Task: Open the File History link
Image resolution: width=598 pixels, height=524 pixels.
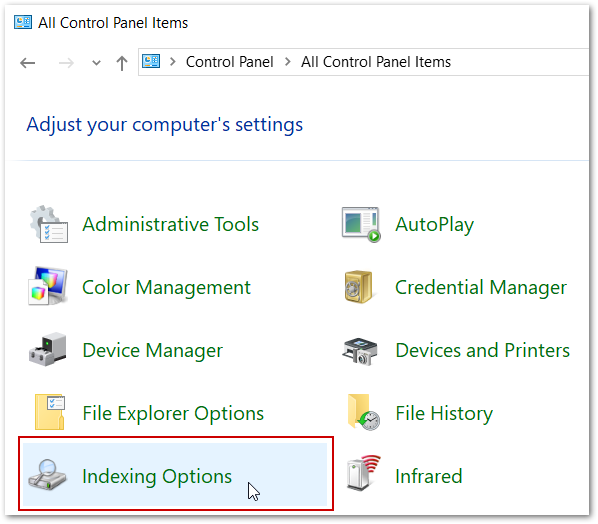Action: tap(444, 414)
